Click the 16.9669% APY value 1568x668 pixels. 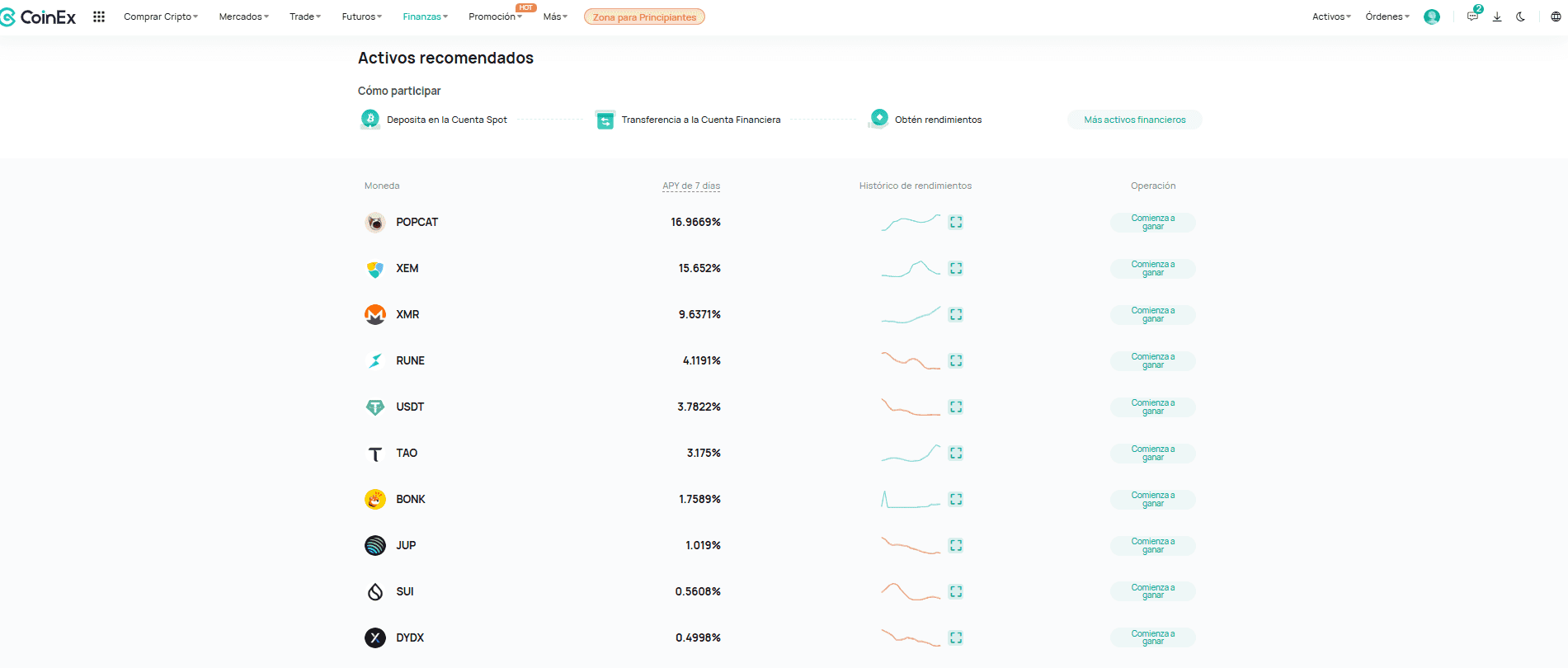coord(695,222)
